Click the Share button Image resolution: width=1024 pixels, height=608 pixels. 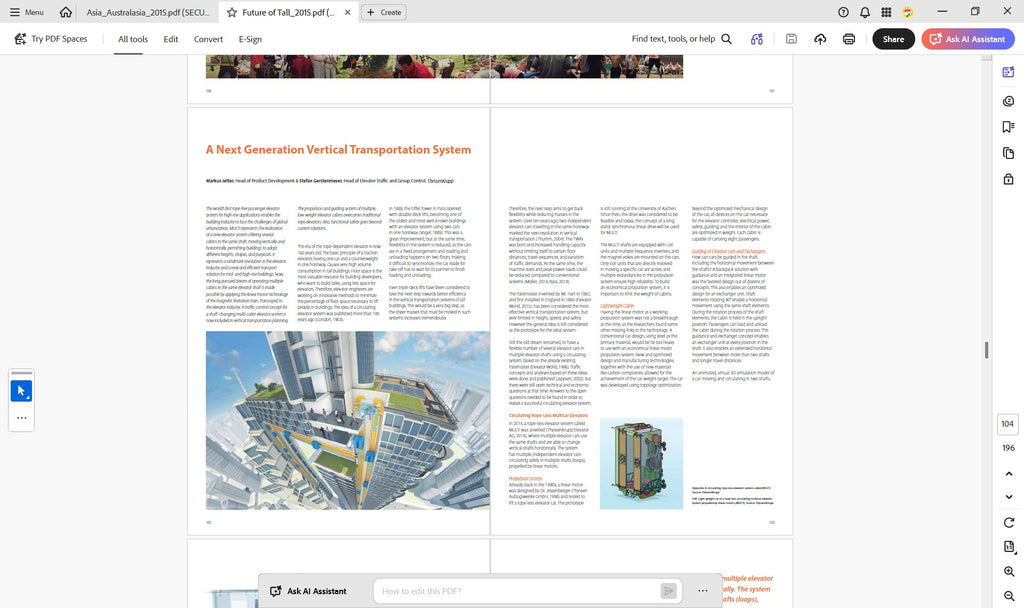pos(893,39)
